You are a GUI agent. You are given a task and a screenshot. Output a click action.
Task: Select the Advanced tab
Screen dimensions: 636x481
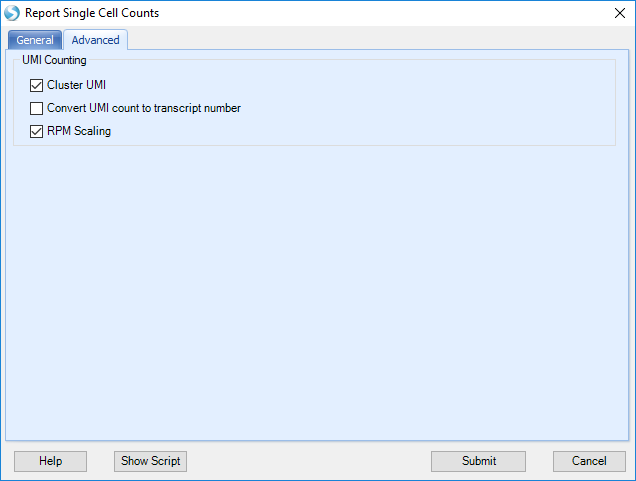[96, 40]
